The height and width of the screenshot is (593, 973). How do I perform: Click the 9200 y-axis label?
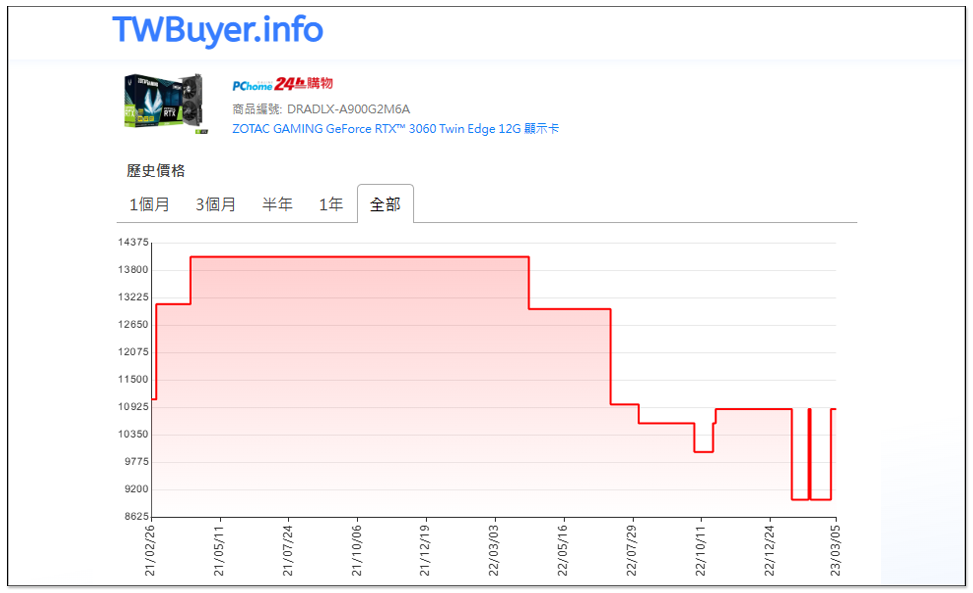click(x=137, y=489)
